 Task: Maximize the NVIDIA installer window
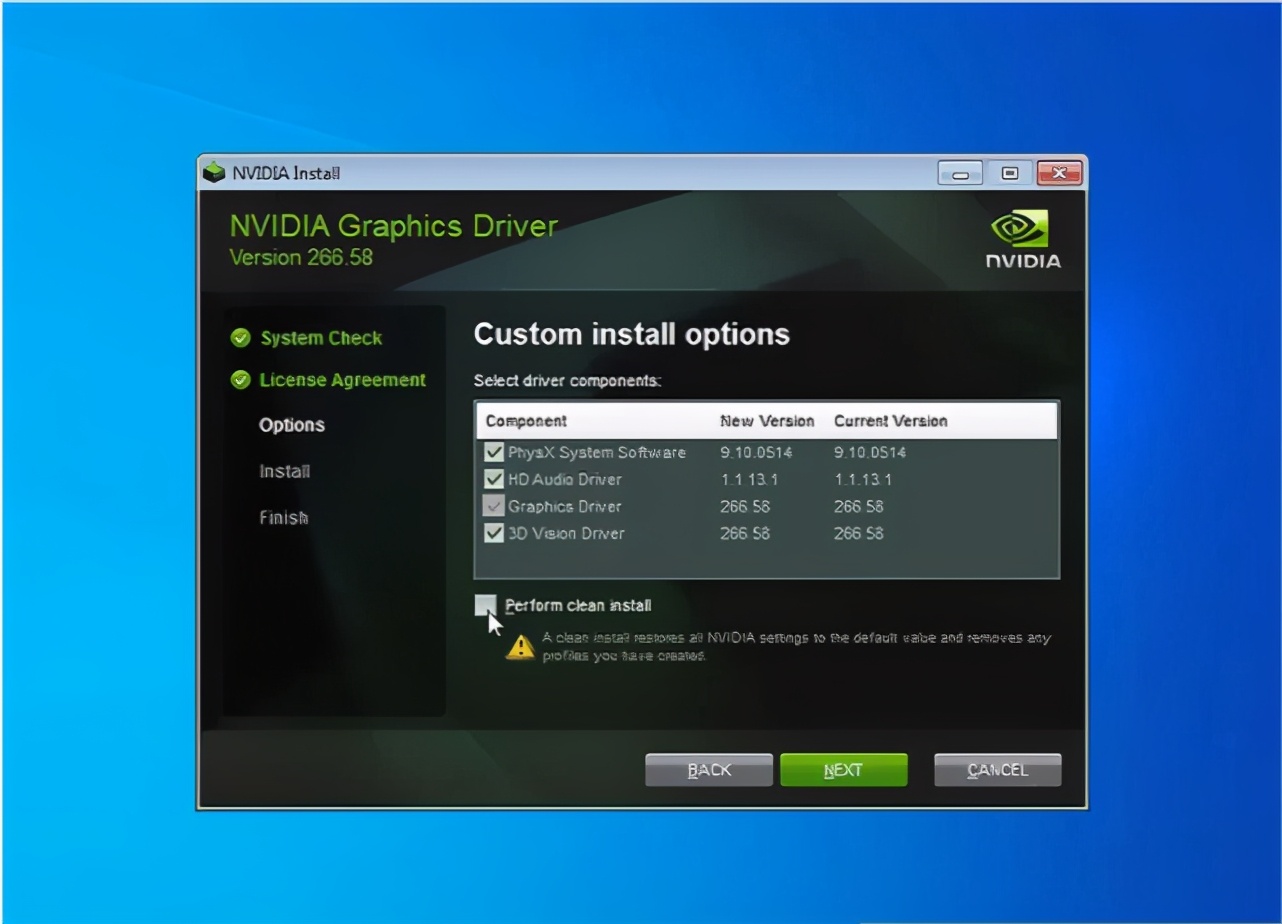(x=1010, y=173)
